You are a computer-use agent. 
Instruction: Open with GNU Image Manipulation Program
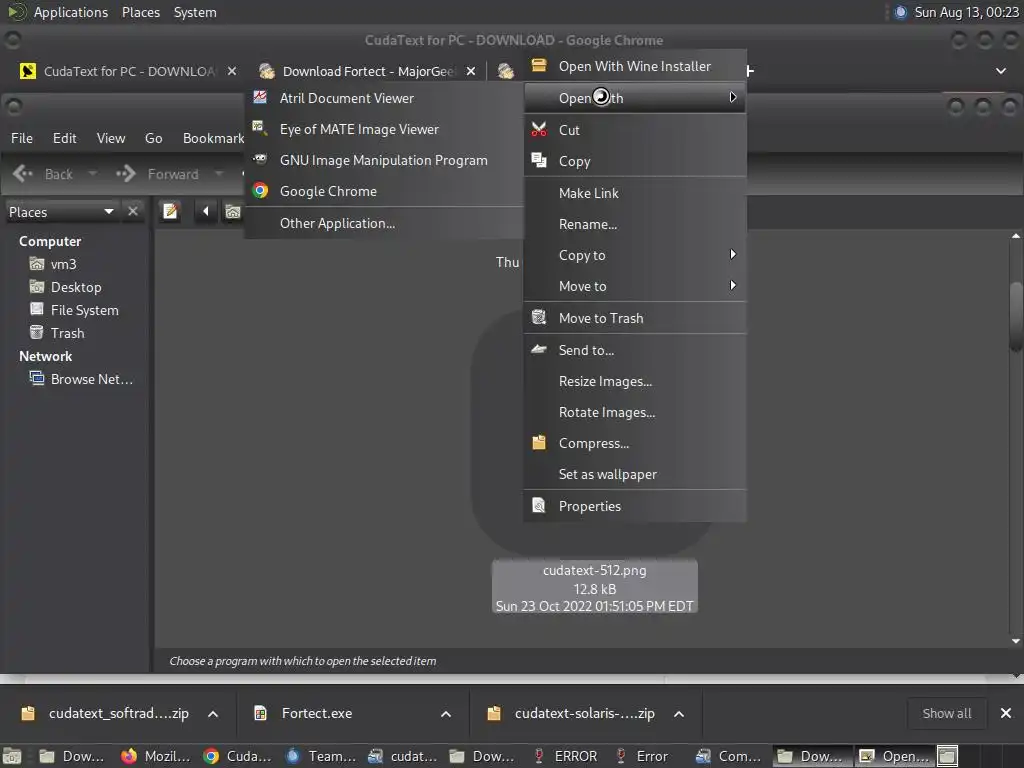click(x=384, y=160)
